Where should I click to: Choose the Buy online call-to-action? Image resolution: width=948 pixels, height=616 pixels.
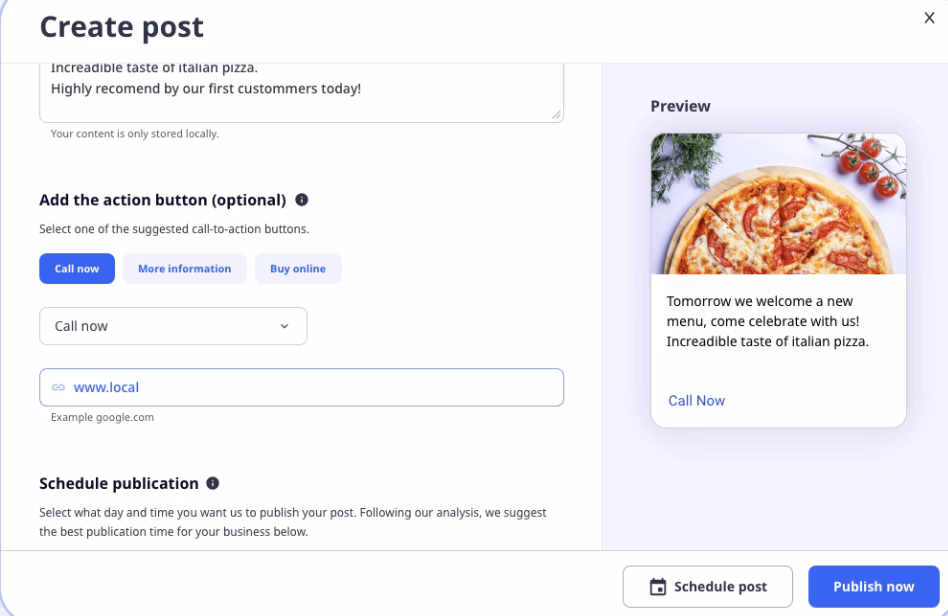(297, 268)
